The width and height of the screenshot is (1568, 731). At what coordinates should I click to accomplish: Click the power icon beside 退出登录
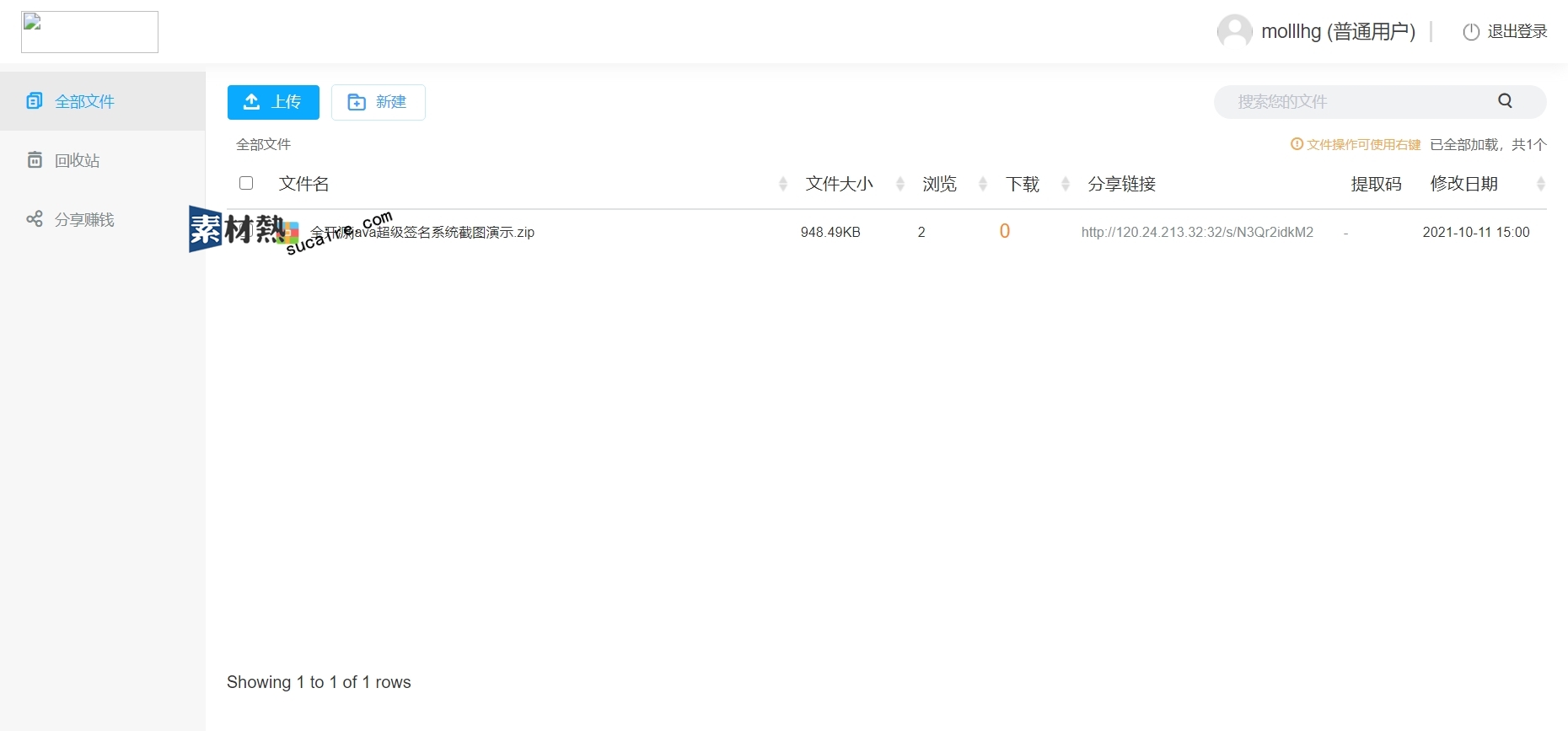pyautogui.click(x=1471, y=32)
